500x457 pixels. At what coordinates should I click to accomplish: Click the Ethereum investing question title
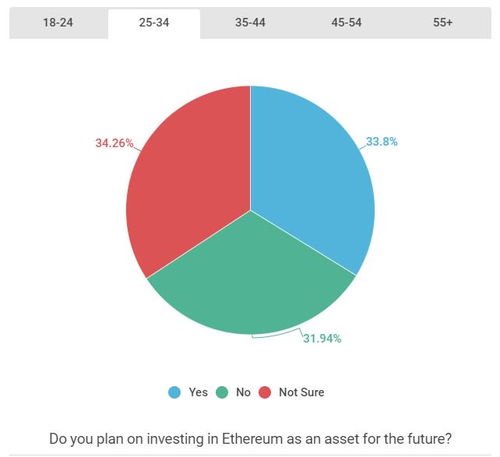(250, 439)
